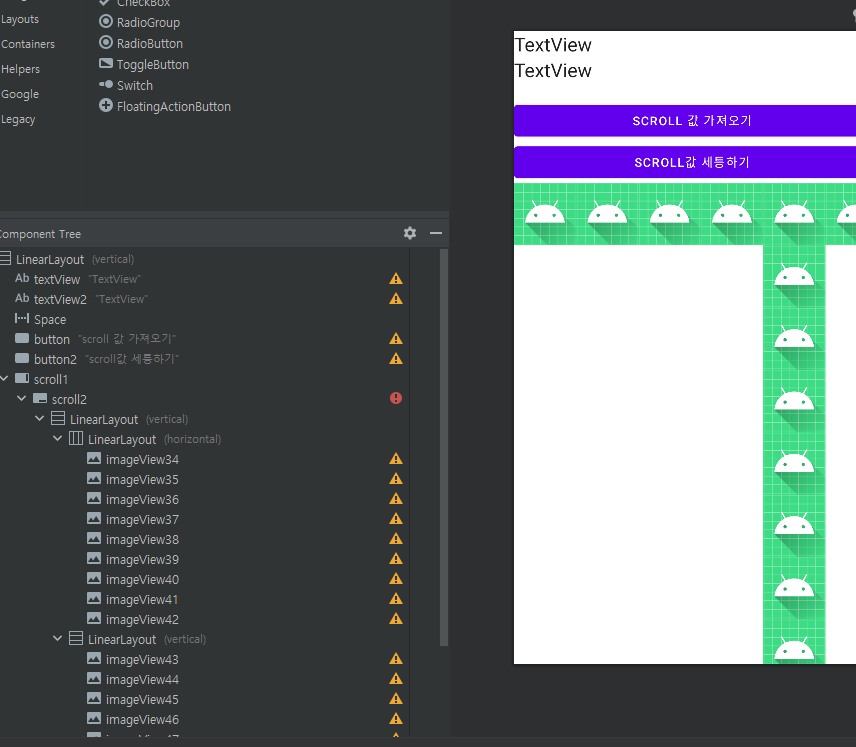Click warning icon on button row
The height and width of the screenshot is (747, 856).
pos(396,339)
